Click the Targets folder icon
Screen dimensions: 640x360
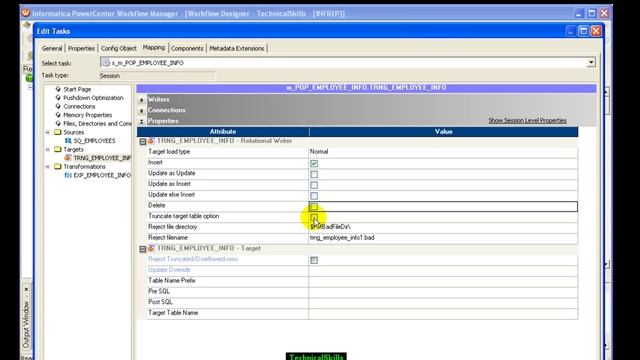(58, 149)
